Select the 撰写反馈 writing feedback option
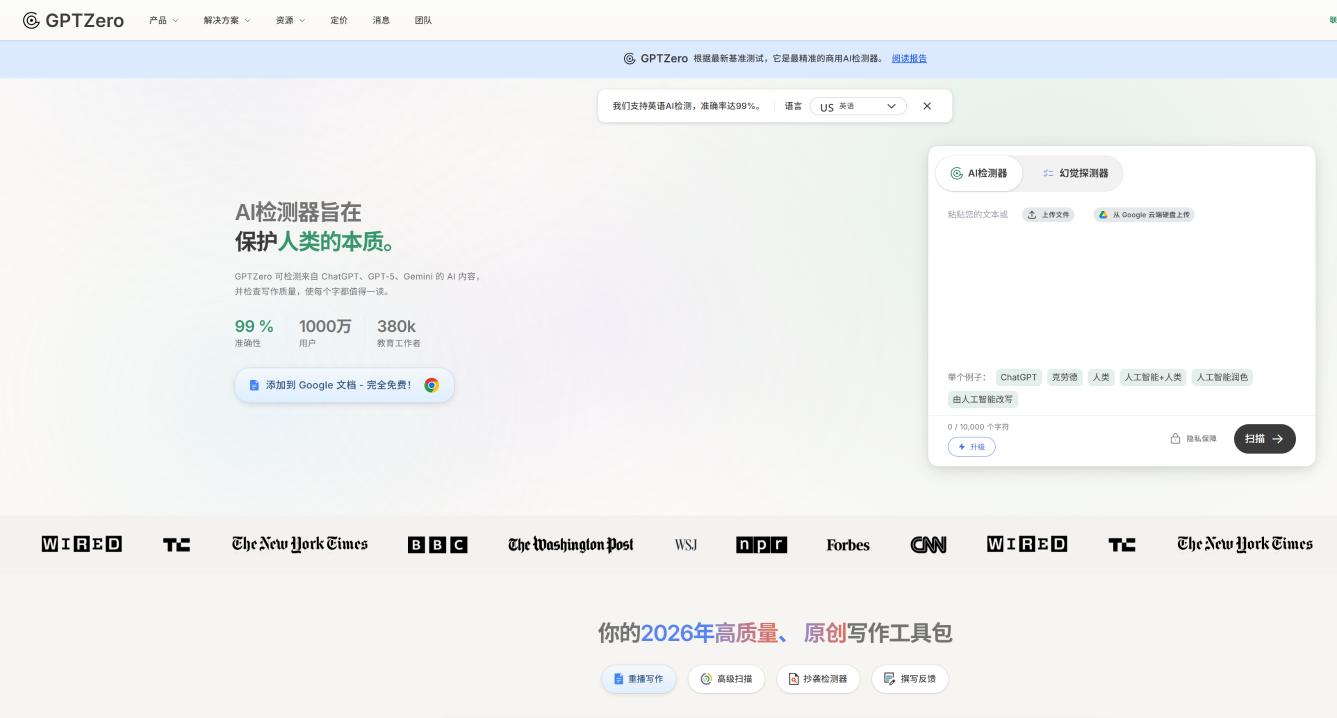 click(910, 679)
